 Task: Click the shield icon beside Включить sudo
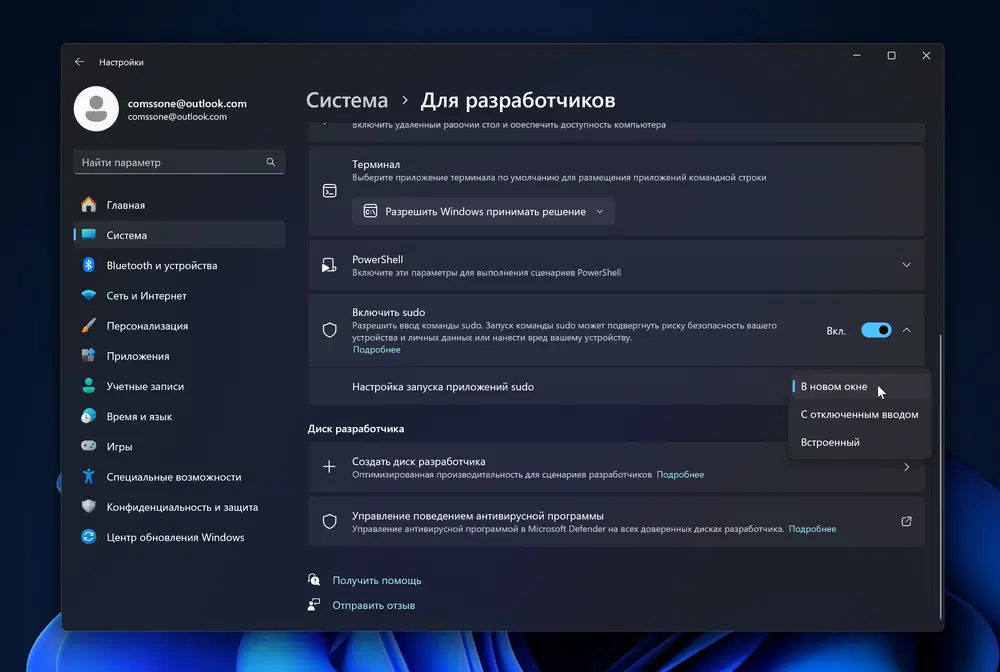[x=330, y=330]
